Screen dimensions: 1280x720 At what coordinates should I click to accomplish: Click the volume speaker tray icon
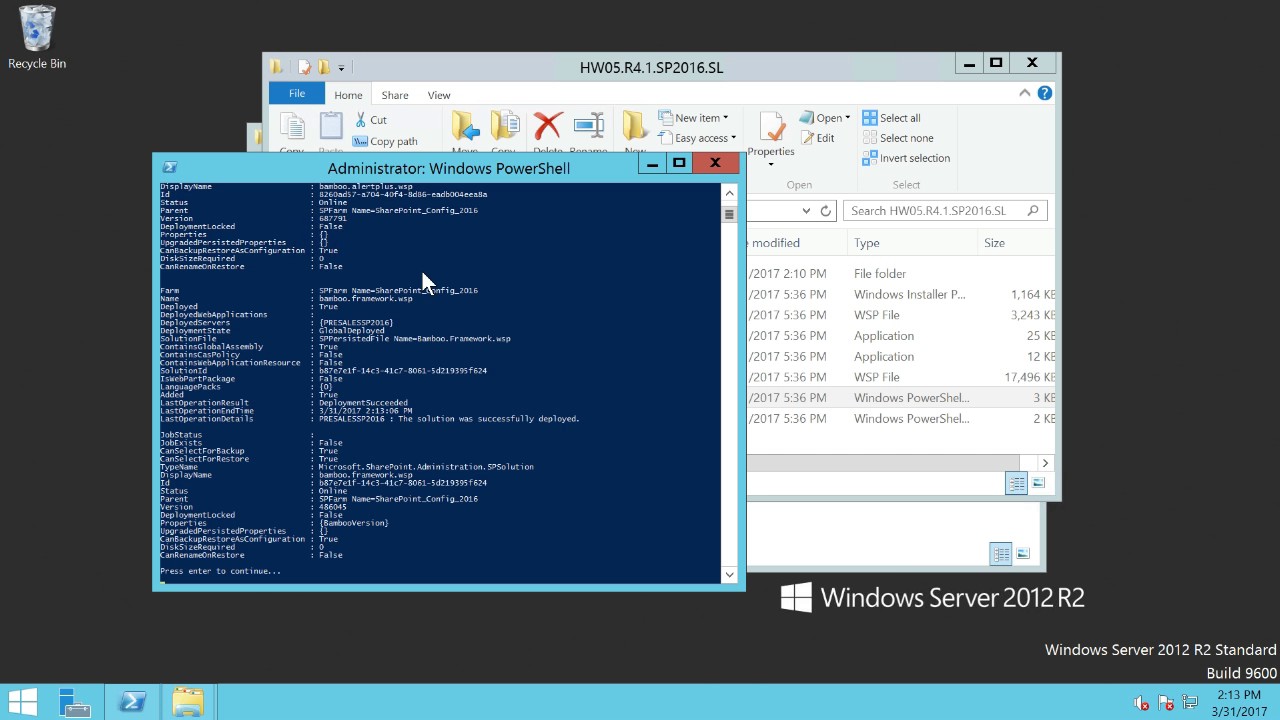pos(1141,702)
